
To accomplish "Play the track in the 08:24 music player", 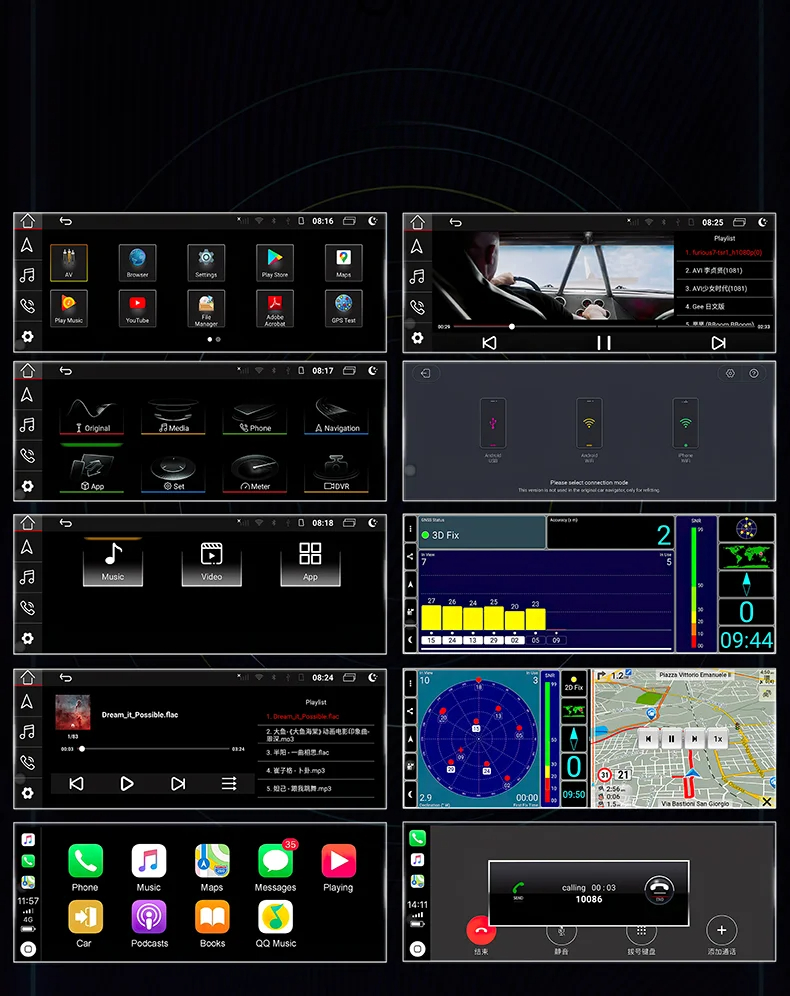I will point(127,784).
